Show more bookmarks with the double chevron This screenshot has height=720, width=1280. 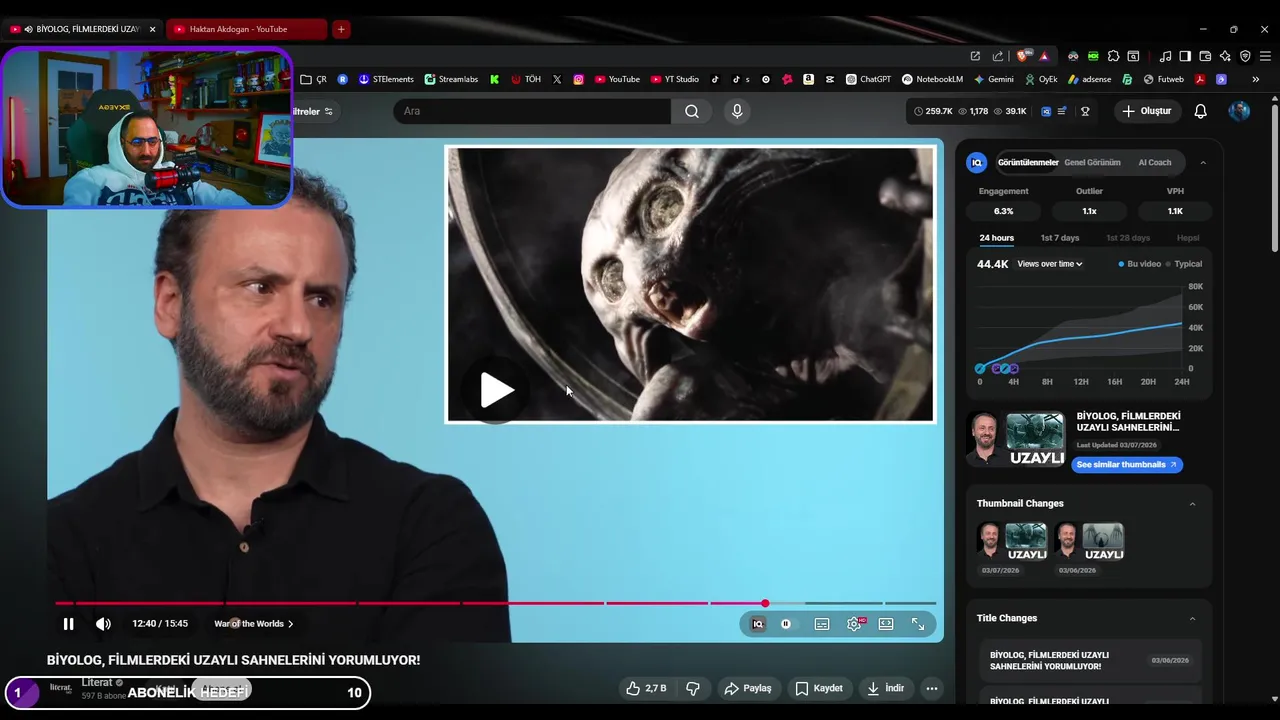click(x=1256, y=79)
